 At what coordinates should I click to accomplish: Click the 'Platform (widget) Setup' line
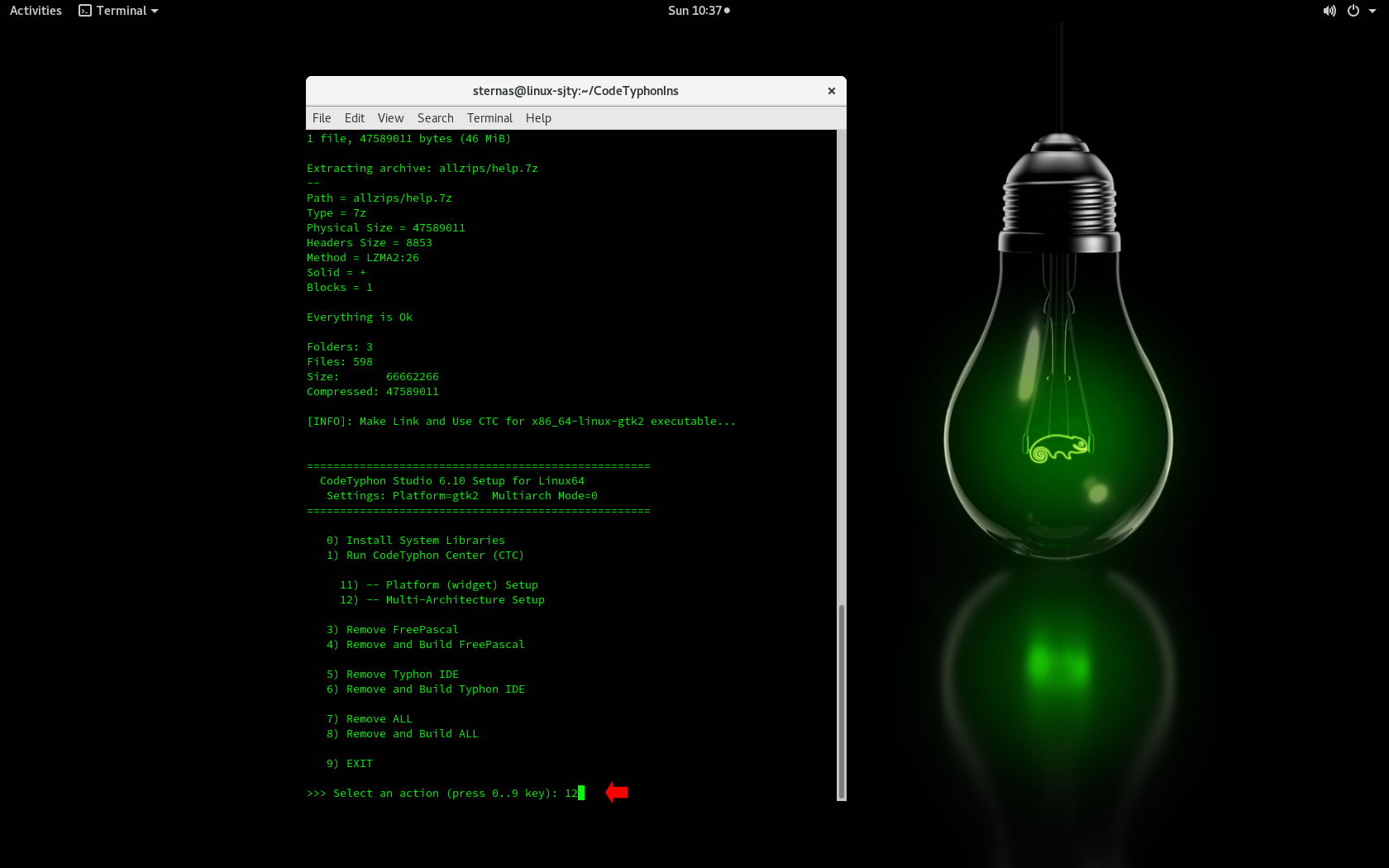(x=439, y=585)
